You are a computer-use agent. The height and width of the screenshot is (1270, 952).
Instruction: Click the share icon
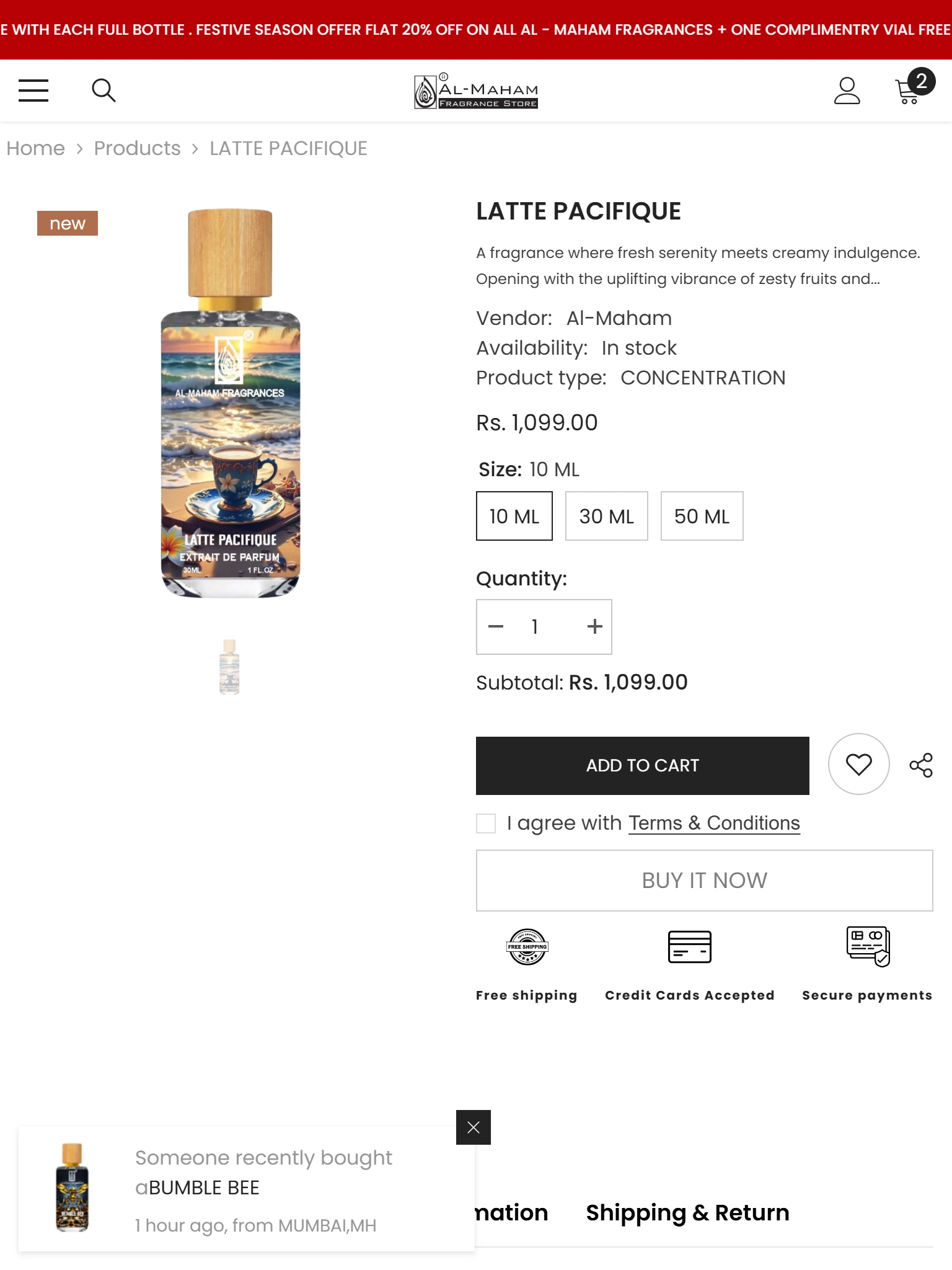921,765
